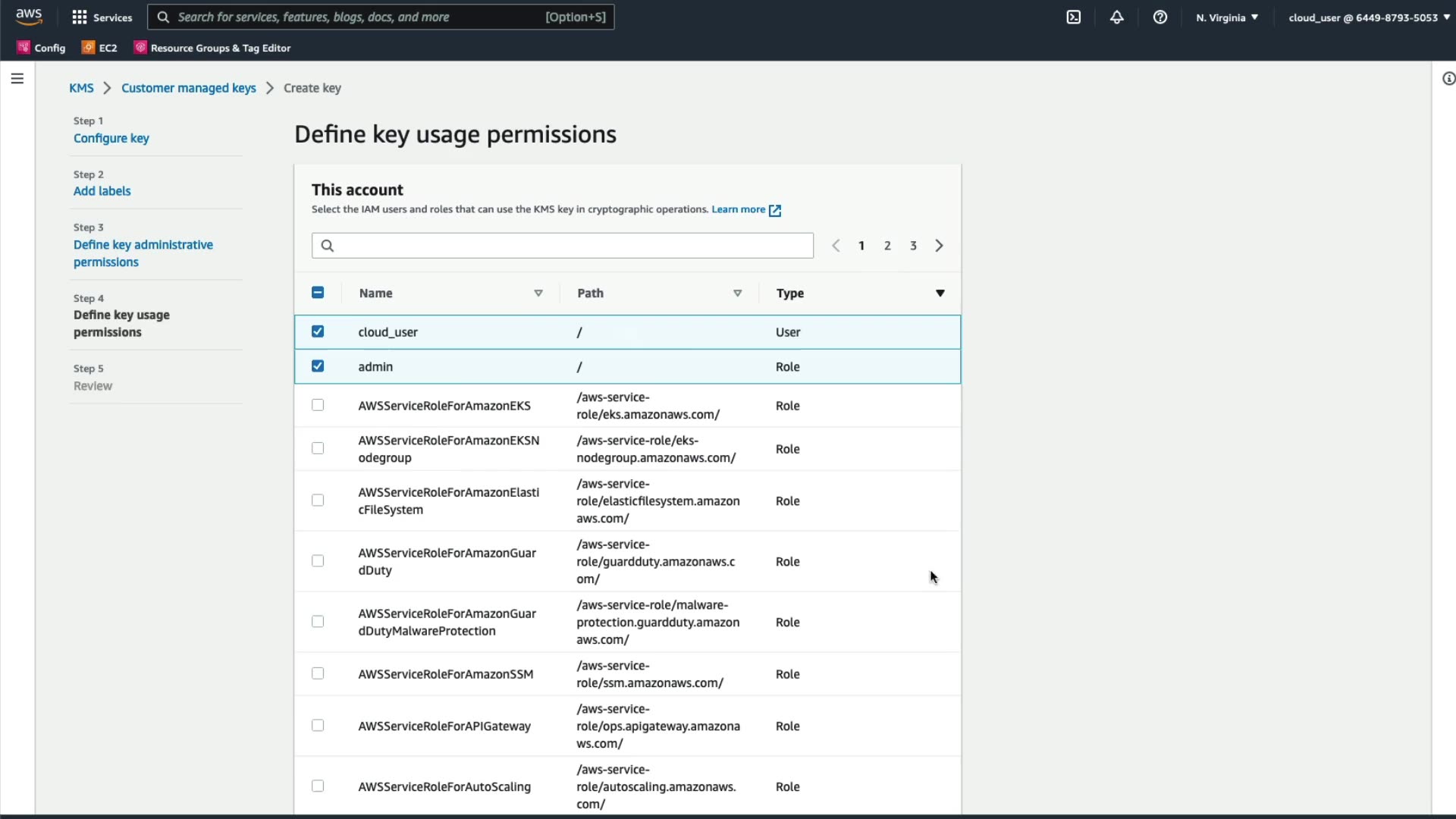The image size is (1456, 819).
Task: Open the notifications bell
Action: point(1117,17)
